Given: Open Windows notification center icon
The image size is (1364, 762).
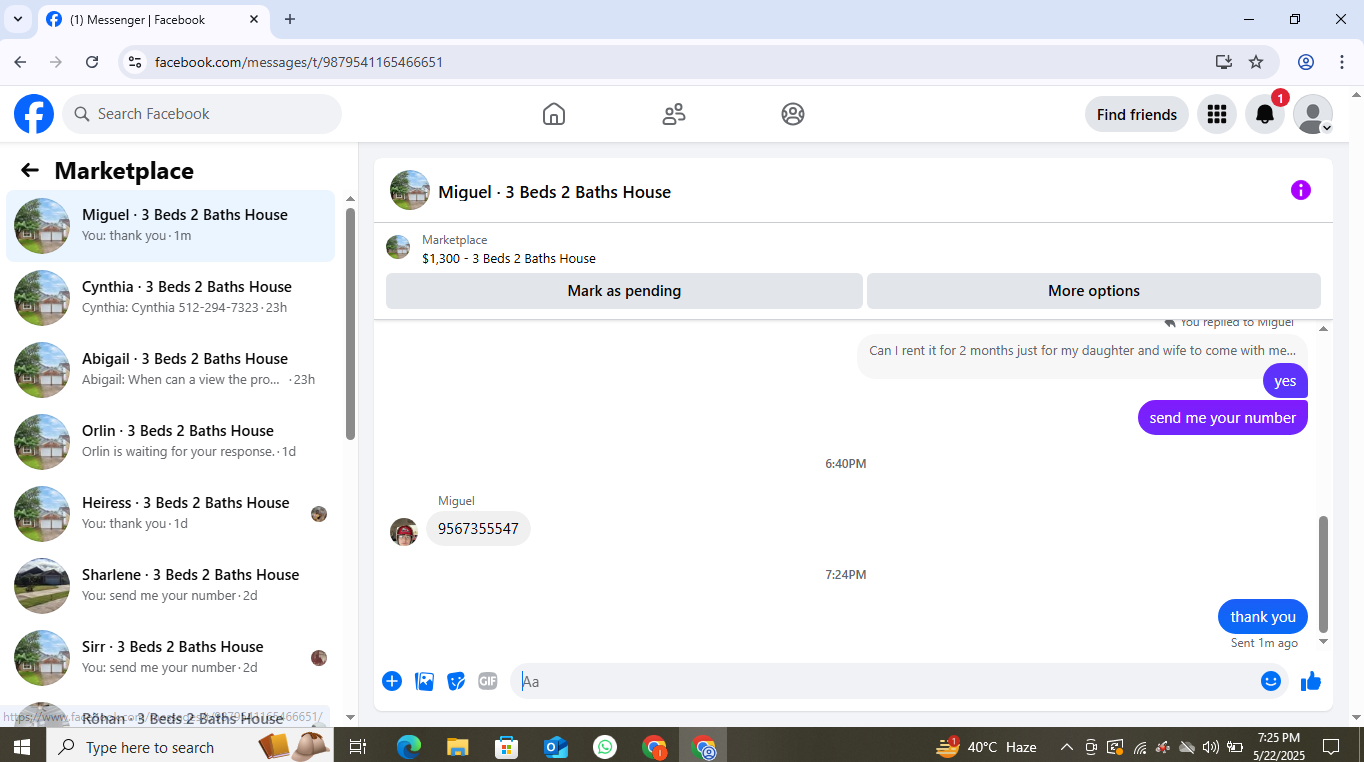Looking at the screenshot, I should click(1331, 747).
